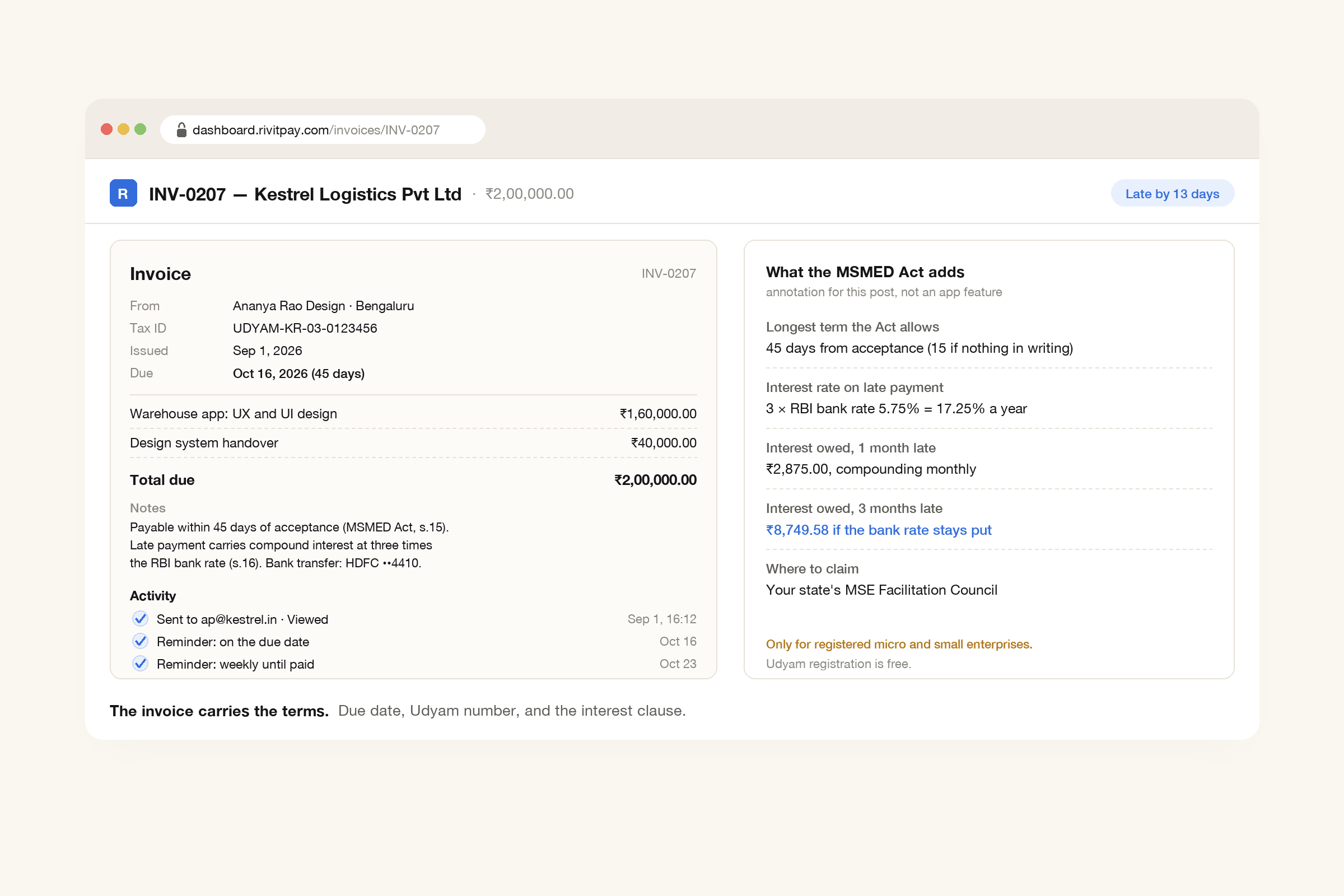The image size is (1344, 896).
Task: Click the dashboard.rivitpay.com URL field
Action: (x=323, y=130)
